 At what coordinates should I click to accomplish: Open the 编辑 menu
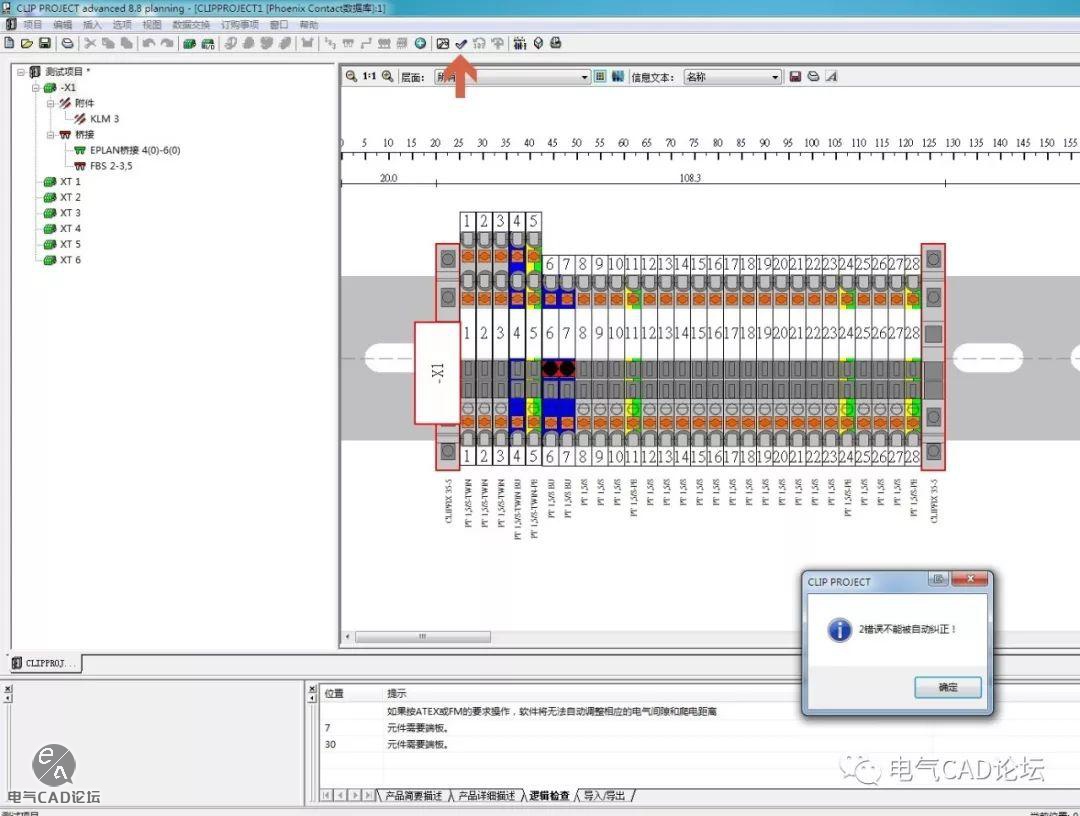pos(63,25)
